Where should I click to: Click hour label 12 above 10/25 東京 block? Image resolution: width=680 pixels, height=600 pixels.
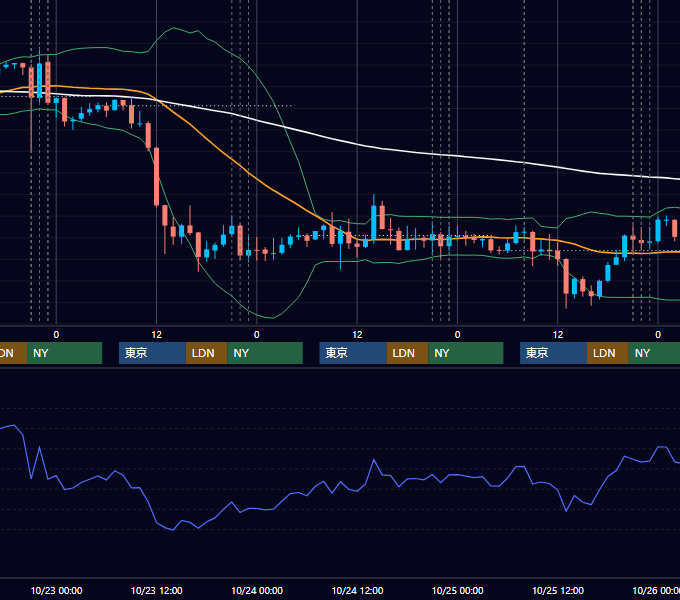coord(558,335)
